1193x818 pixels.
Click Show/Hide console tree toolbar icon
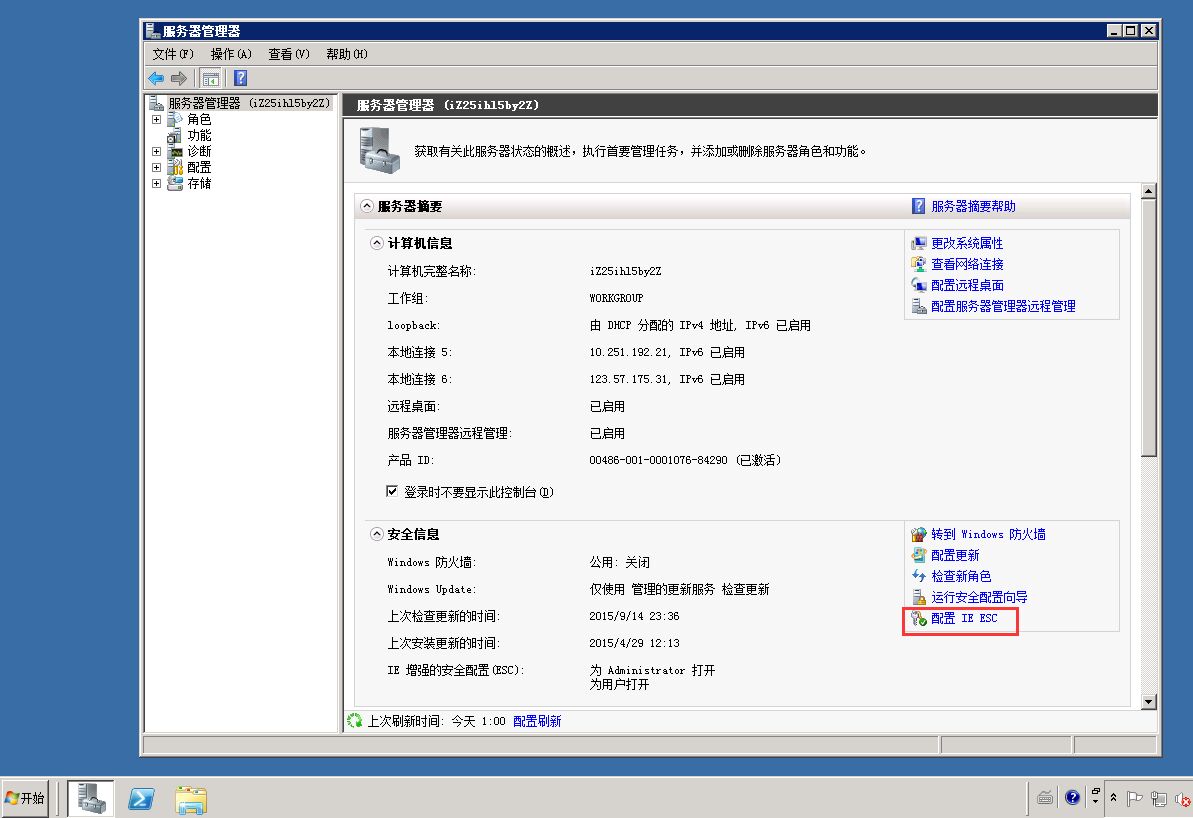coord(211,78)
